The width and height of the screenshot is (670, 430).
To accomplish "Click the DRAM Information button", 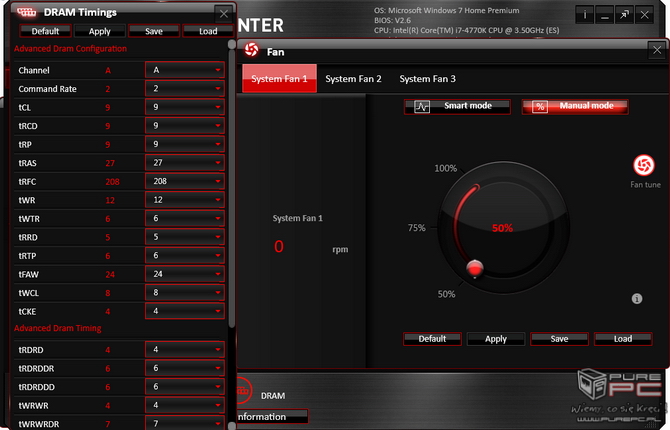I will click(x=272, y=417).
